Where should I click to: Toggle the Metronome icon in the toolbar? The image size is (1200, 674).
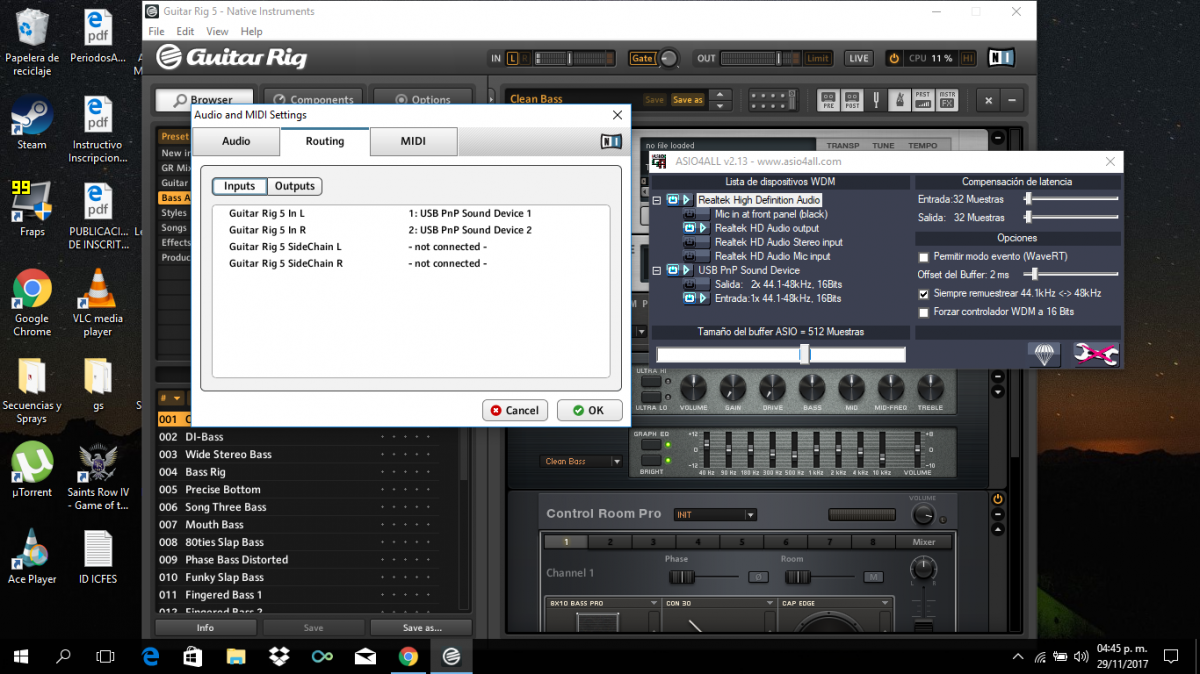tap(898, 100)
